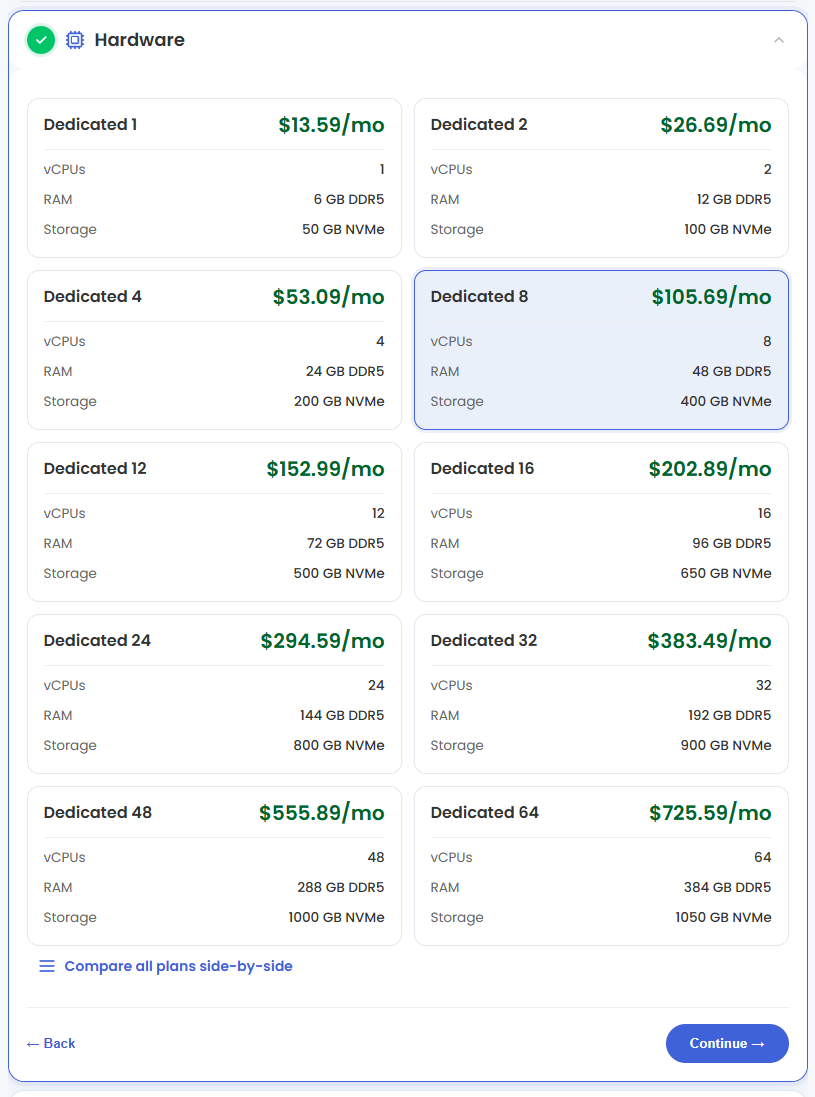Viewport: 815px width, 1097px height.
Task: Select the Dedicated 1 plan card
Action: [214, 178]
